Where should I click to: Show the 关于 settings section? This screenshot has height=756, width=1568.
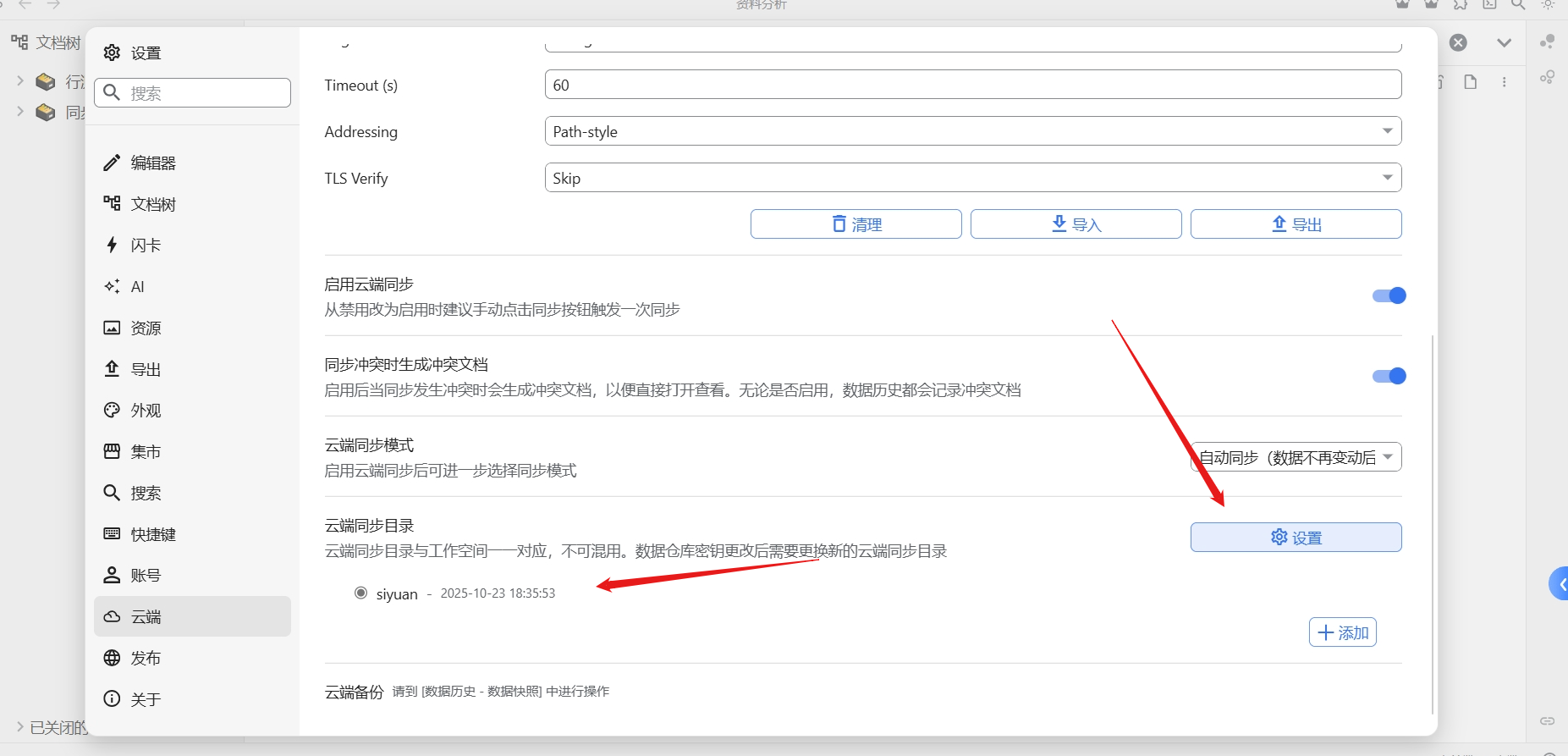click(x=192, y=699)
